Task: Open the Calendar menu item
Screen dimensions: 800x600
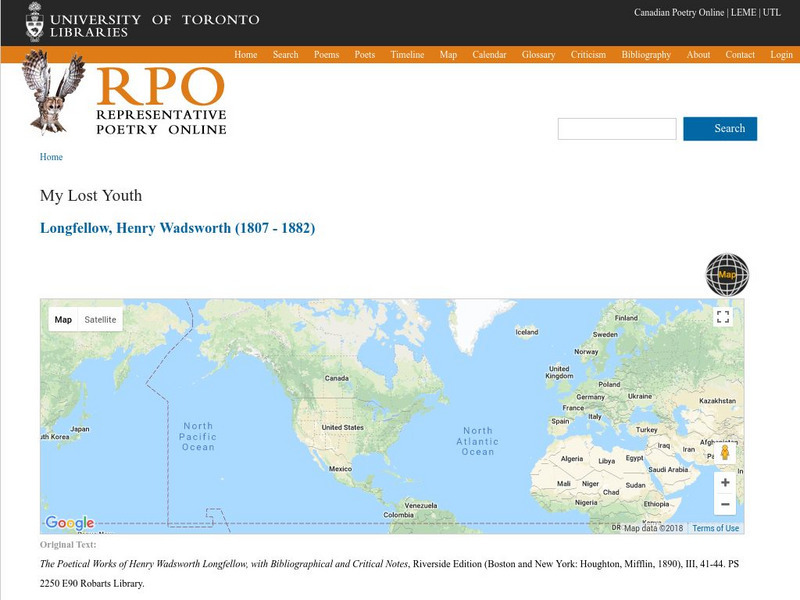Action: 489,55
